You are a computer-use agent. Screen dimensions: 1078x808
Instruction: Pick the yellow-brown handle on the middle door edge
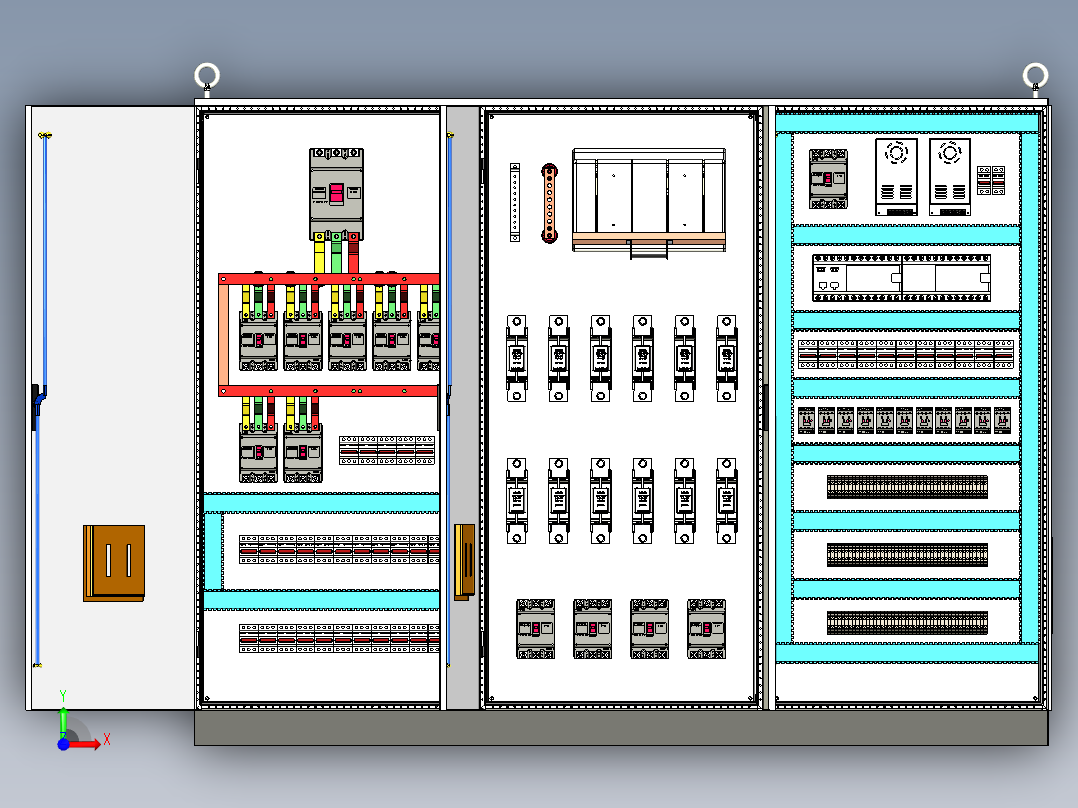click(x=465, y=562)
